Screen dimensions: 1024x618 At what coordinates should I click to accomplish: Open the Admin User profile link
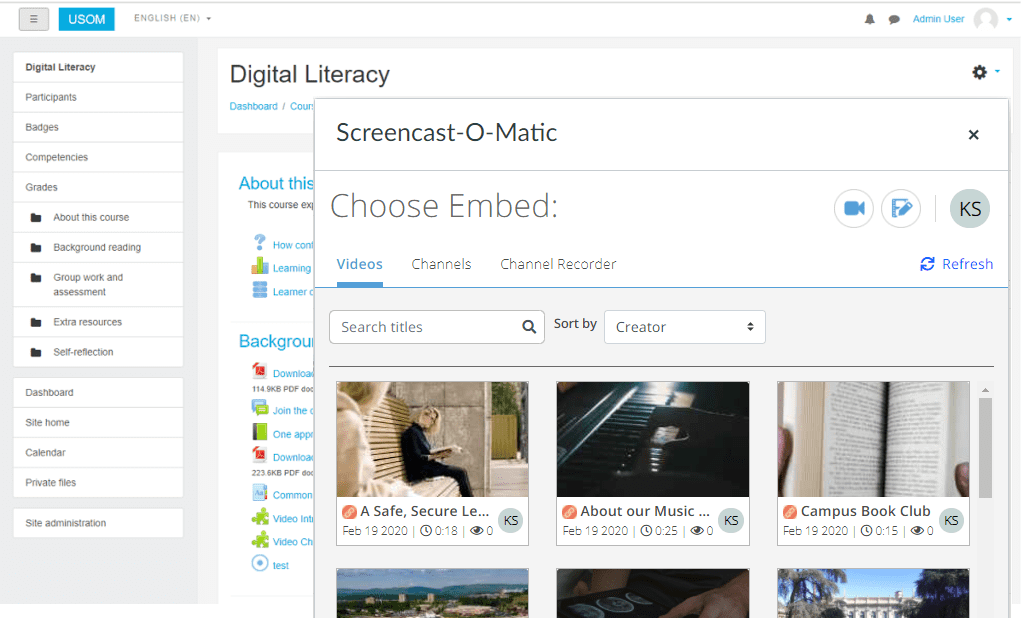pos(938,19)
